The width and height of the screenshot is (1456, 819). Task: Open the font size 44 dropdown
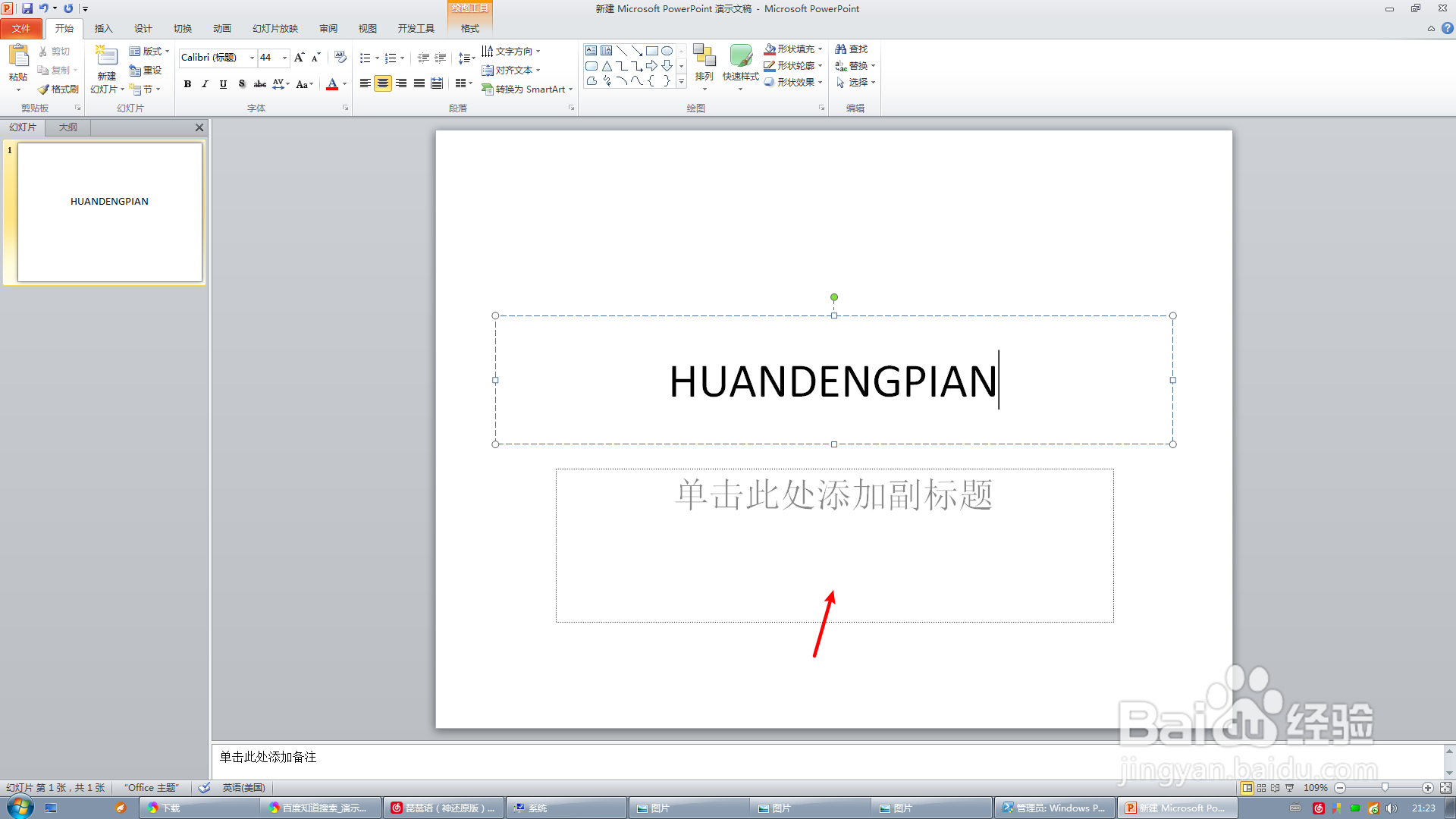[x=284, y=58]
